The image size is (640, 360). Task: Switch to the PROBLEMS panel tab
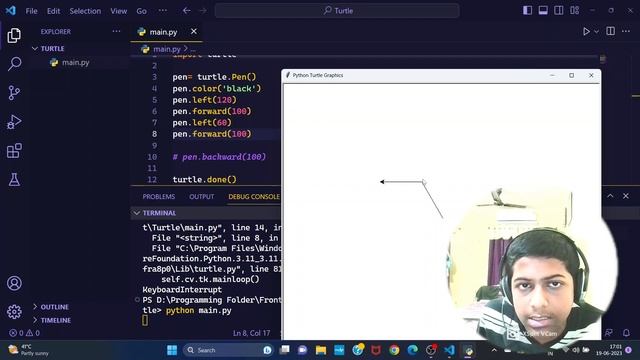tap(159, 197)
